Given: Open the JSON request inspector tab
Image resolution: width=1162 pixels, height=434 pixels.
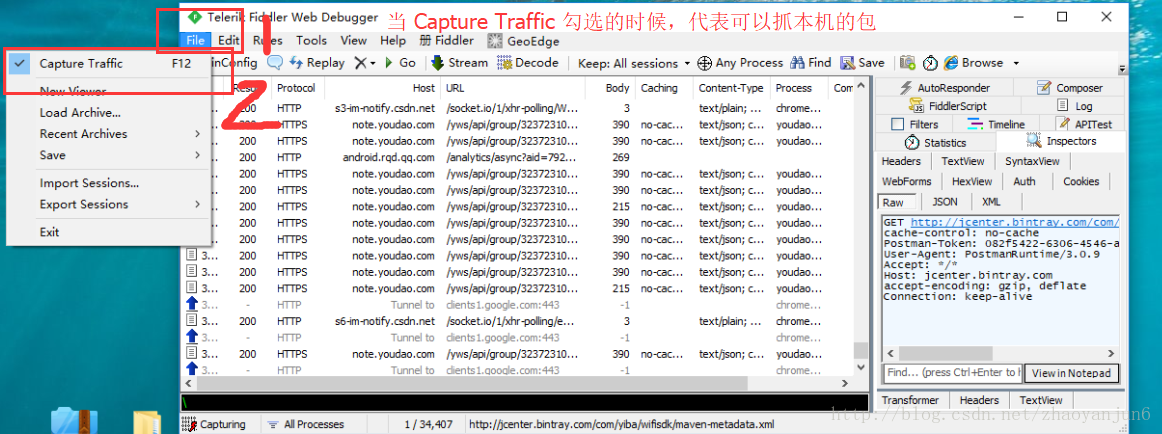Looking at the screenshot, I should pos(945,201).
